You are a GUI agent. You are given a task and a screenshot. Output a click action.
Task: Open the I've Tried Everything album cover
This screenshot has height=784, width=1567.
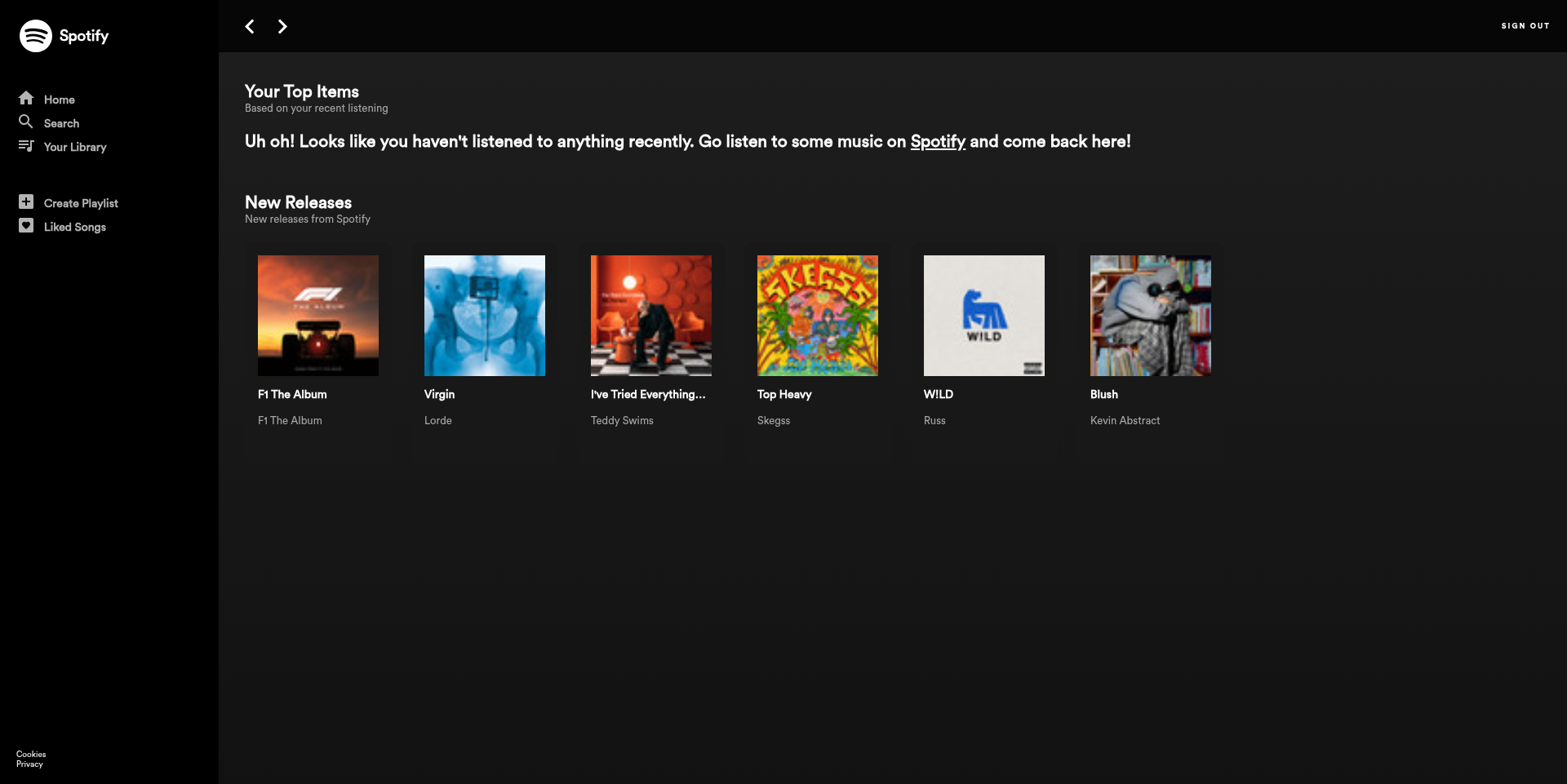[x=651, y=316]
